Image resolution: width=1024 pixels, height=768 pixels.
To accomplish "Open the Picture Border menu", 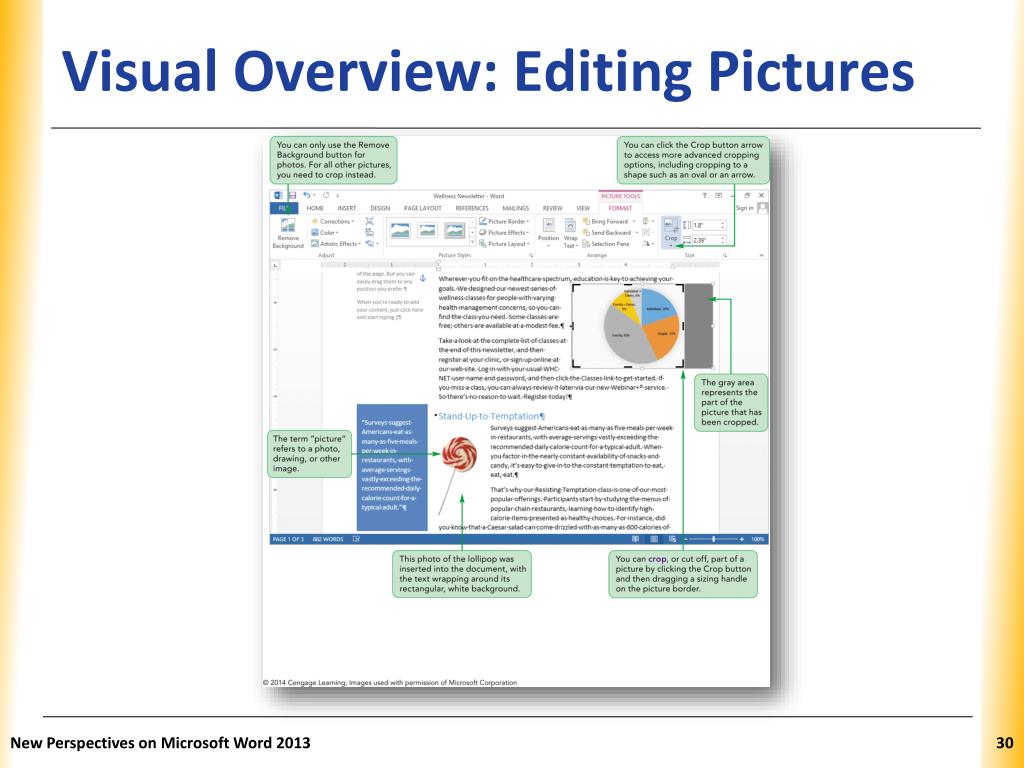I will (x=504, y=221).
